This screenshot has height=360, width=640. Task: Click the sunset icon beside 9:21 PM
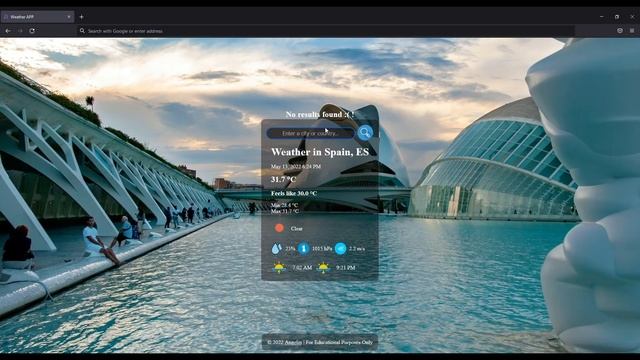[324, 268]
